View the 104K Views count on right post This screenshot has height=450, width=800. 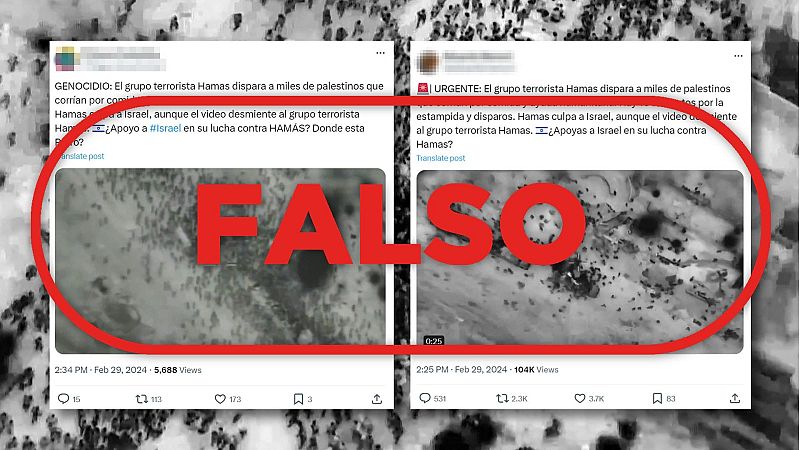(x=536, y=369)
